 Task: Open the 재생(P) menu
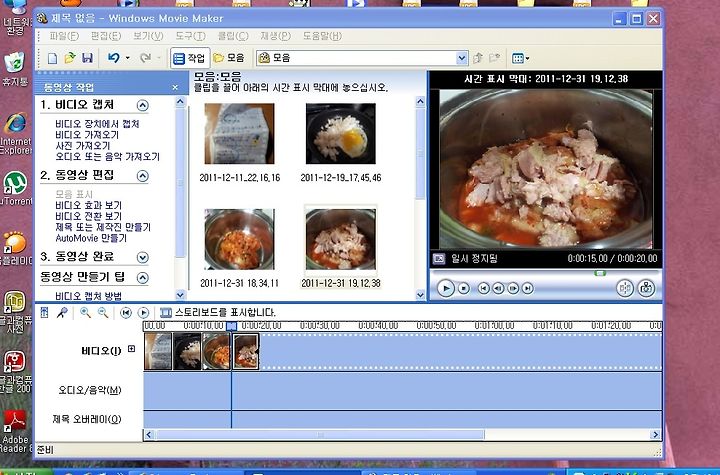[276, 36]
